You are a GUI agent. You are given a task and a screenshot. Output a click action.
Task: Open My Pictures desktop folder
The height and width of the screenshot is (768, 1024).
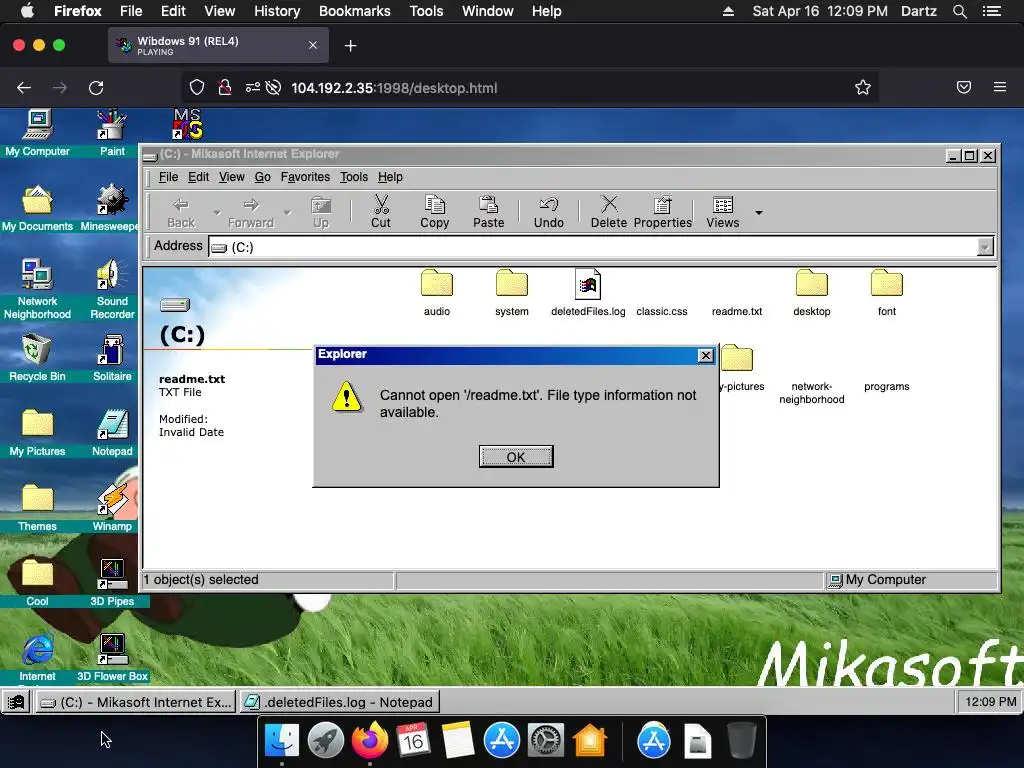click(x=37, y=432)
